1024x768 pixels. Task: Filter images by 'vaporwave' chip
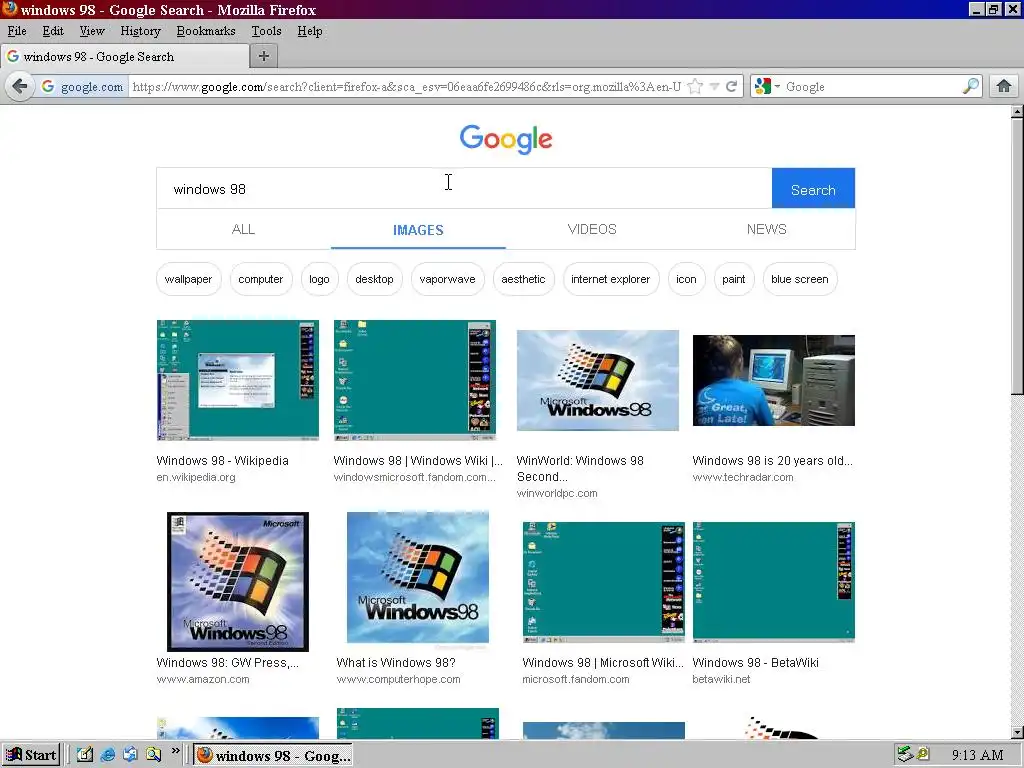[x=447, y=279]
